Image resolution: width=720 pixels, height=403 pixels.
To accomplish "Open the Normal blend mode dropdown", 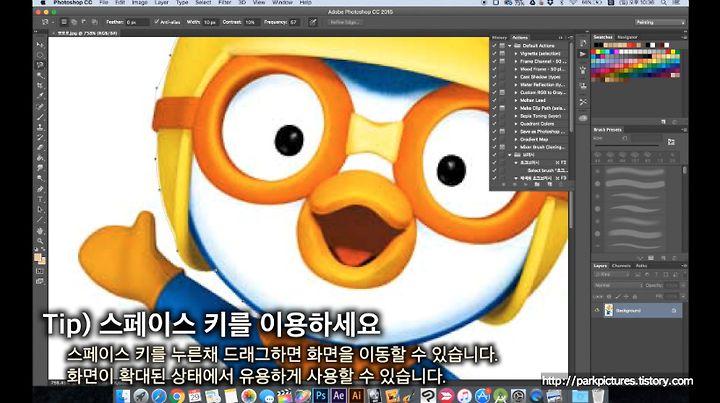I will click(x=617, y=285).
